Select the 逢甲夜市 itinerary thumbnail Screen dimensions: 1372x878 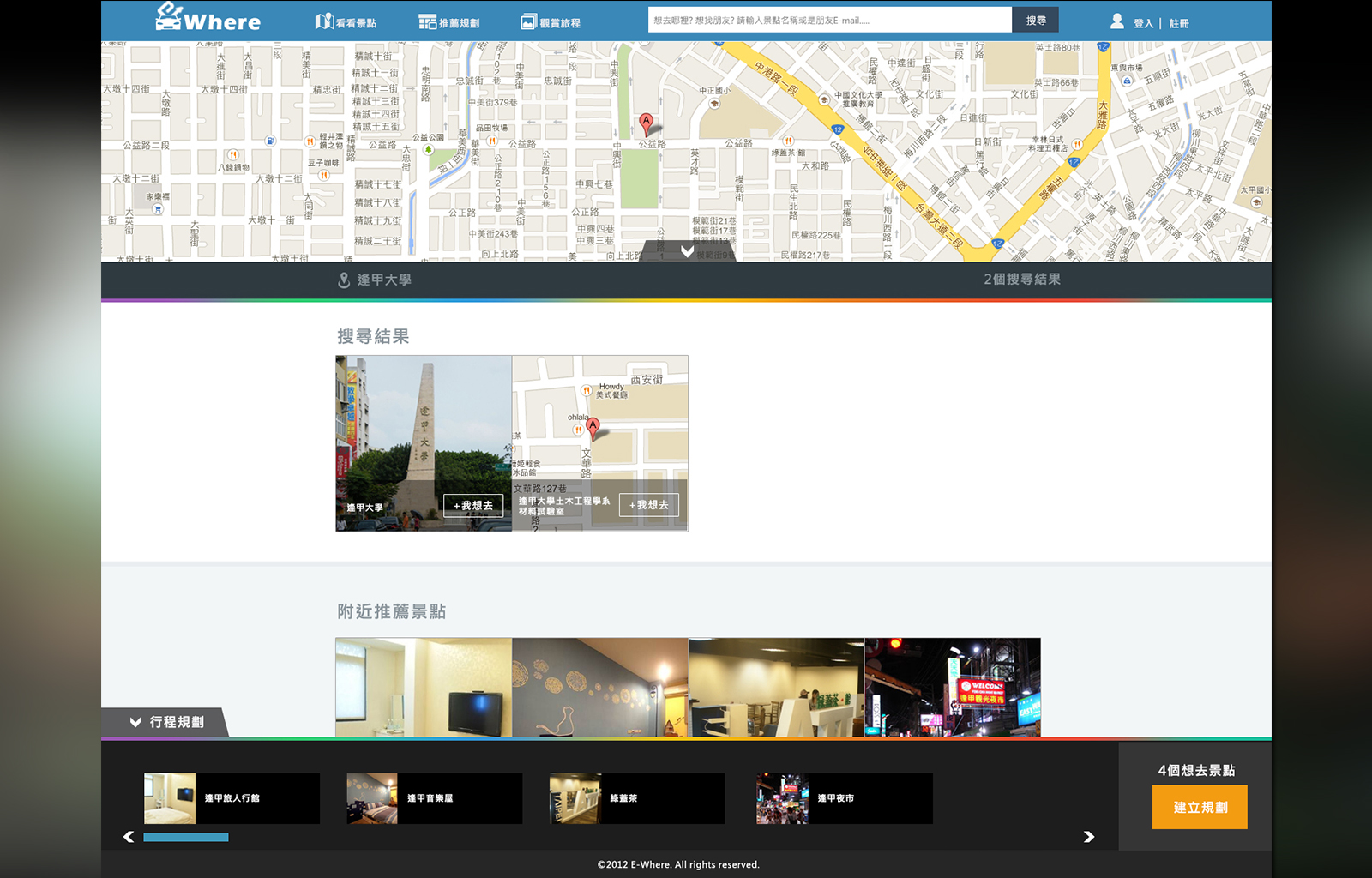[782, 798]
